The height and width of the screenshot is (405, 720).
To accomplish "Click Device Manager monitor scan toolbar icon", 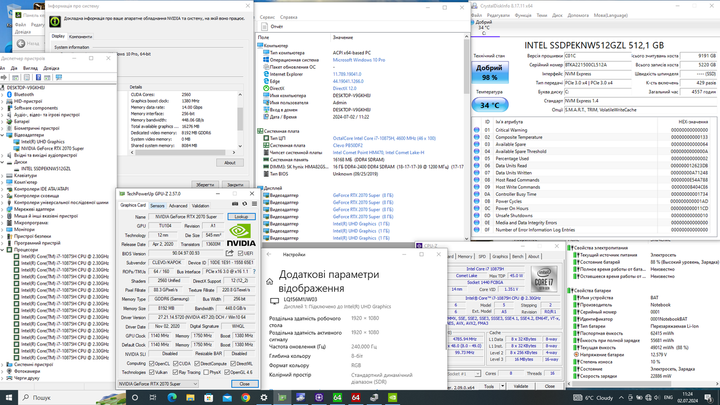I will (59, 77).
